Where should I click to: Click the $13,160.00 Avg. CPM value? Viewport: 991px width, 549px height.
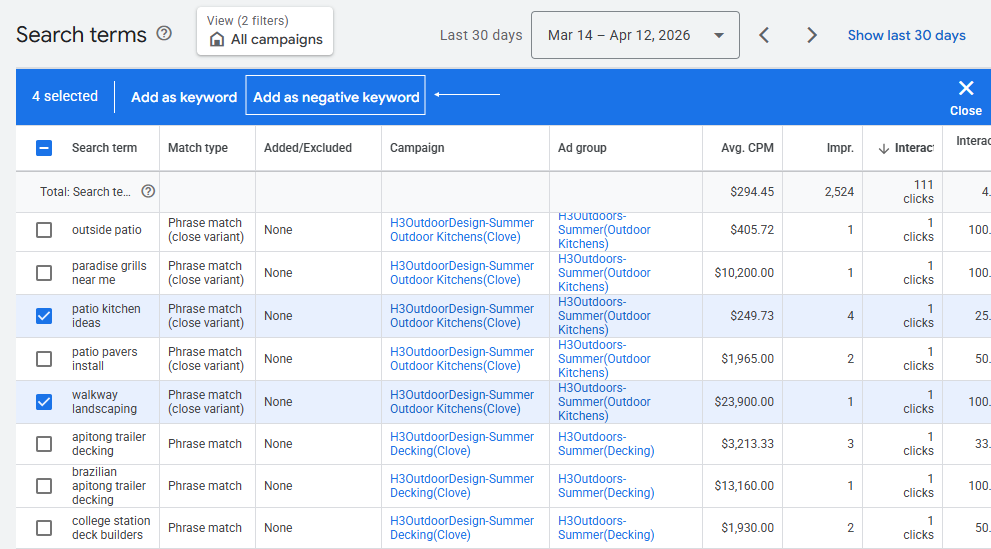(x=744, y=486)
